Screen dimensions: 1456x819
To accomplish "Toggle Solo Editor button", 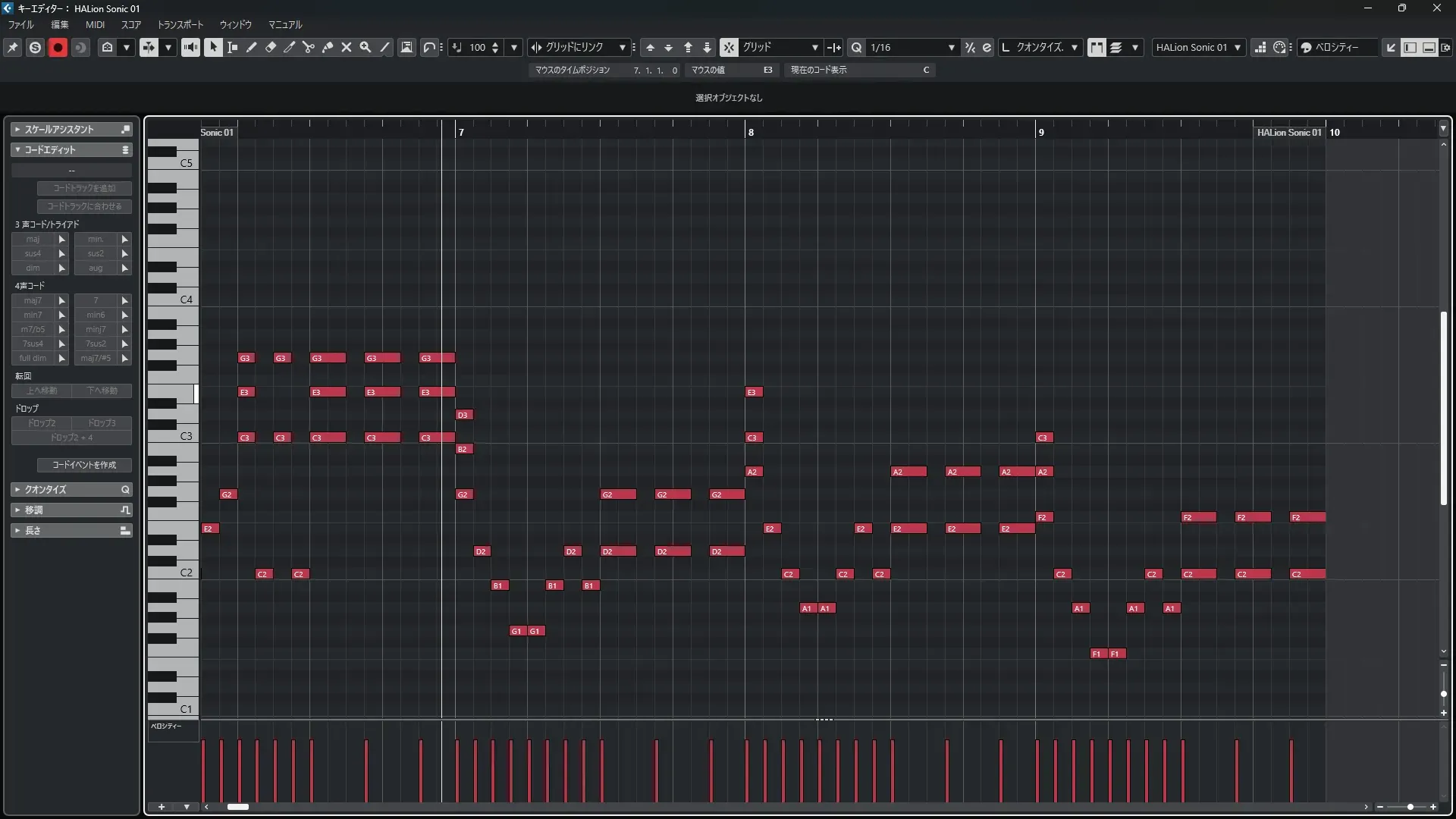I will (35, 47).
